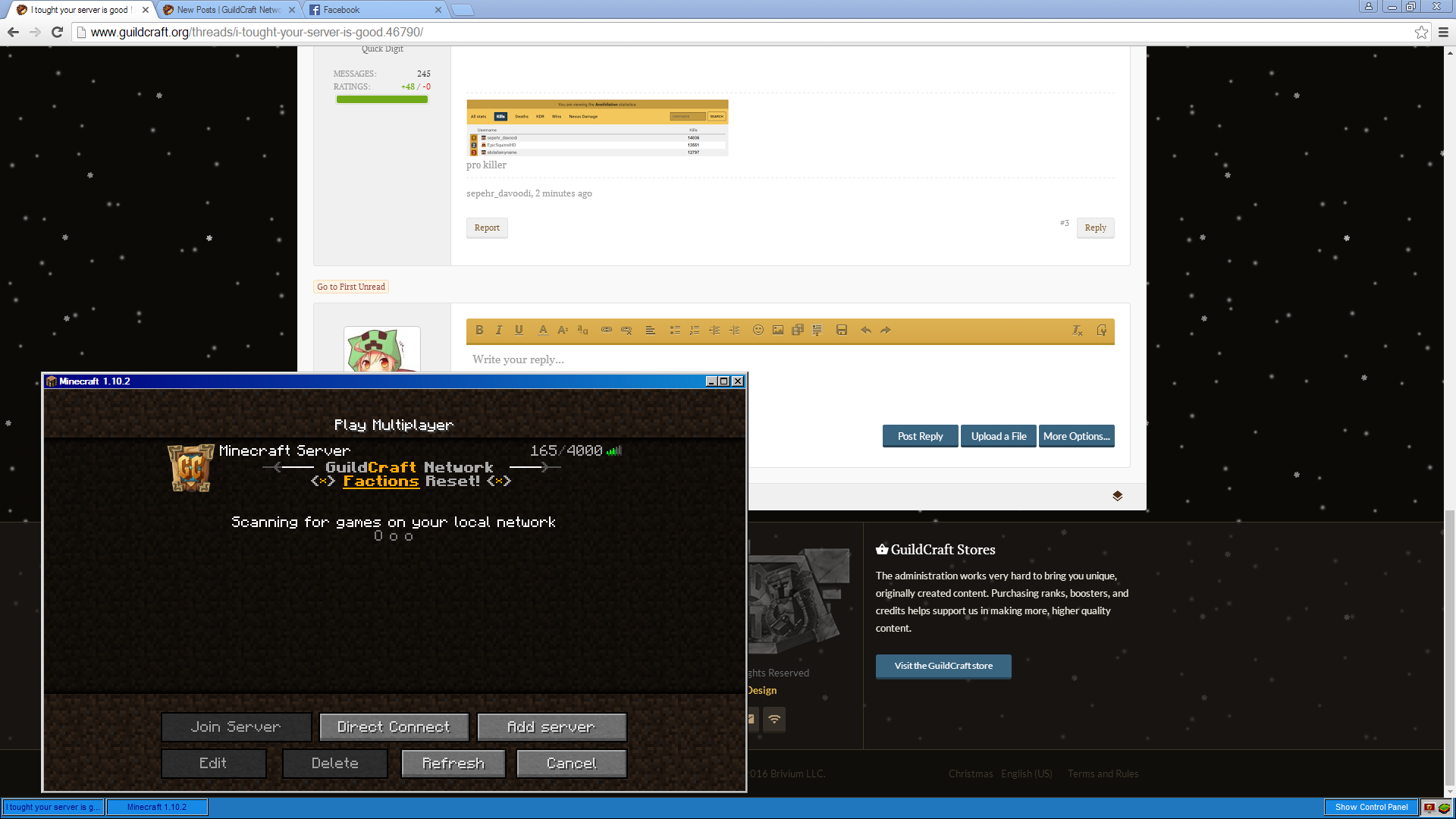This screenshot has height=819, width=1456.
Task: Open a new browser tab
Action: pos(462,10)
